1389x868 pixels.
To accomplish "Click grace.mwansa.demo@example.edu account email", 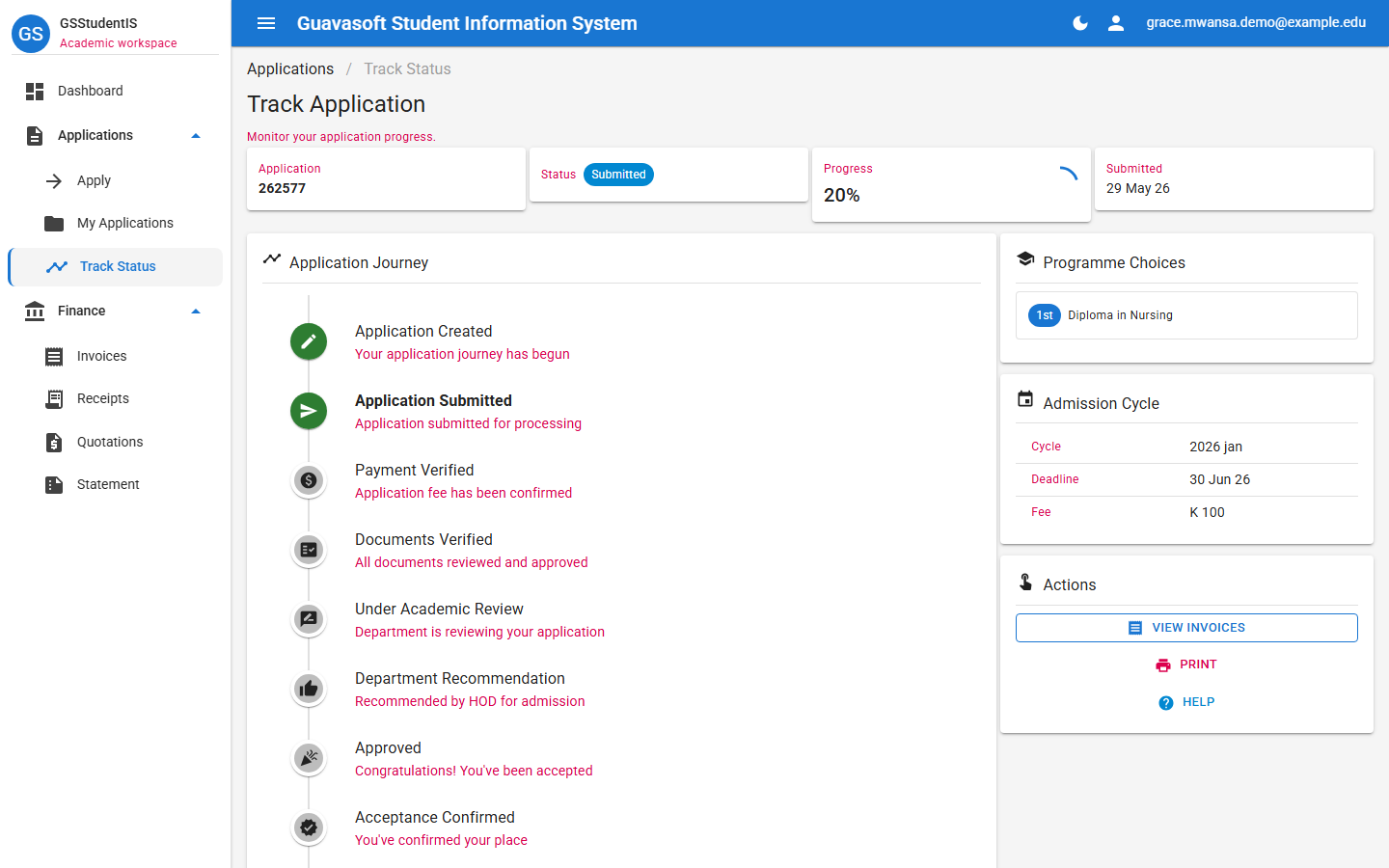I will tap(1256, 23).
